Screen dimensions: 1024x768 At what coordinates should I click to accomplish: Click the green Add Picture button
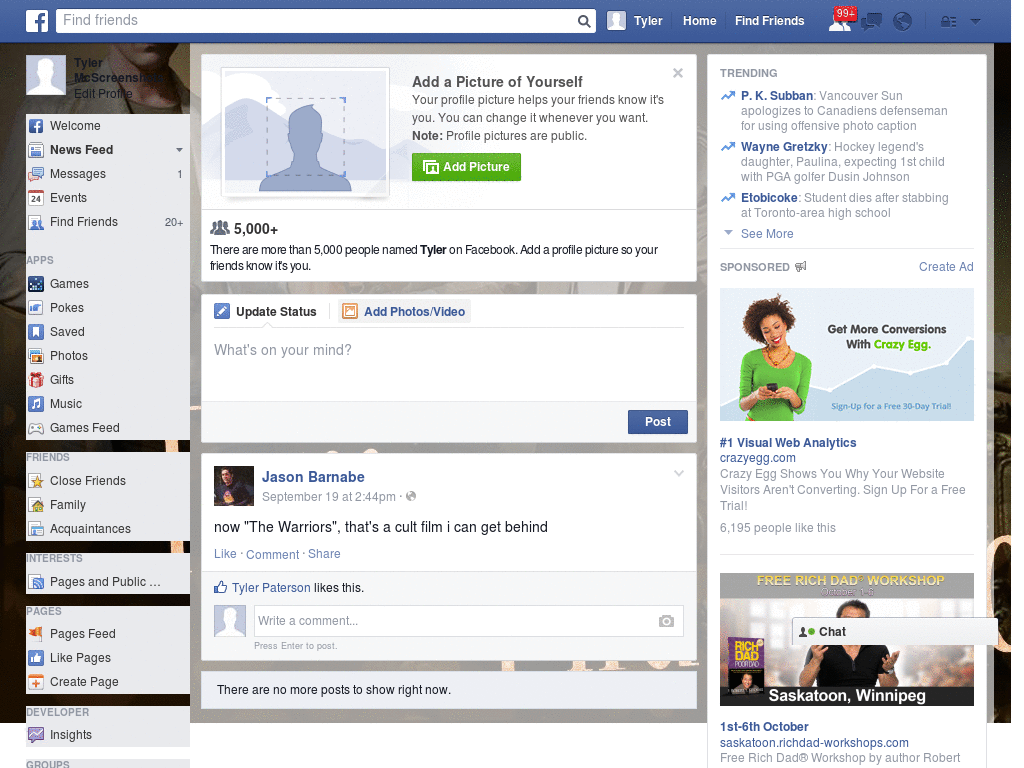click(x=466, y=167)
